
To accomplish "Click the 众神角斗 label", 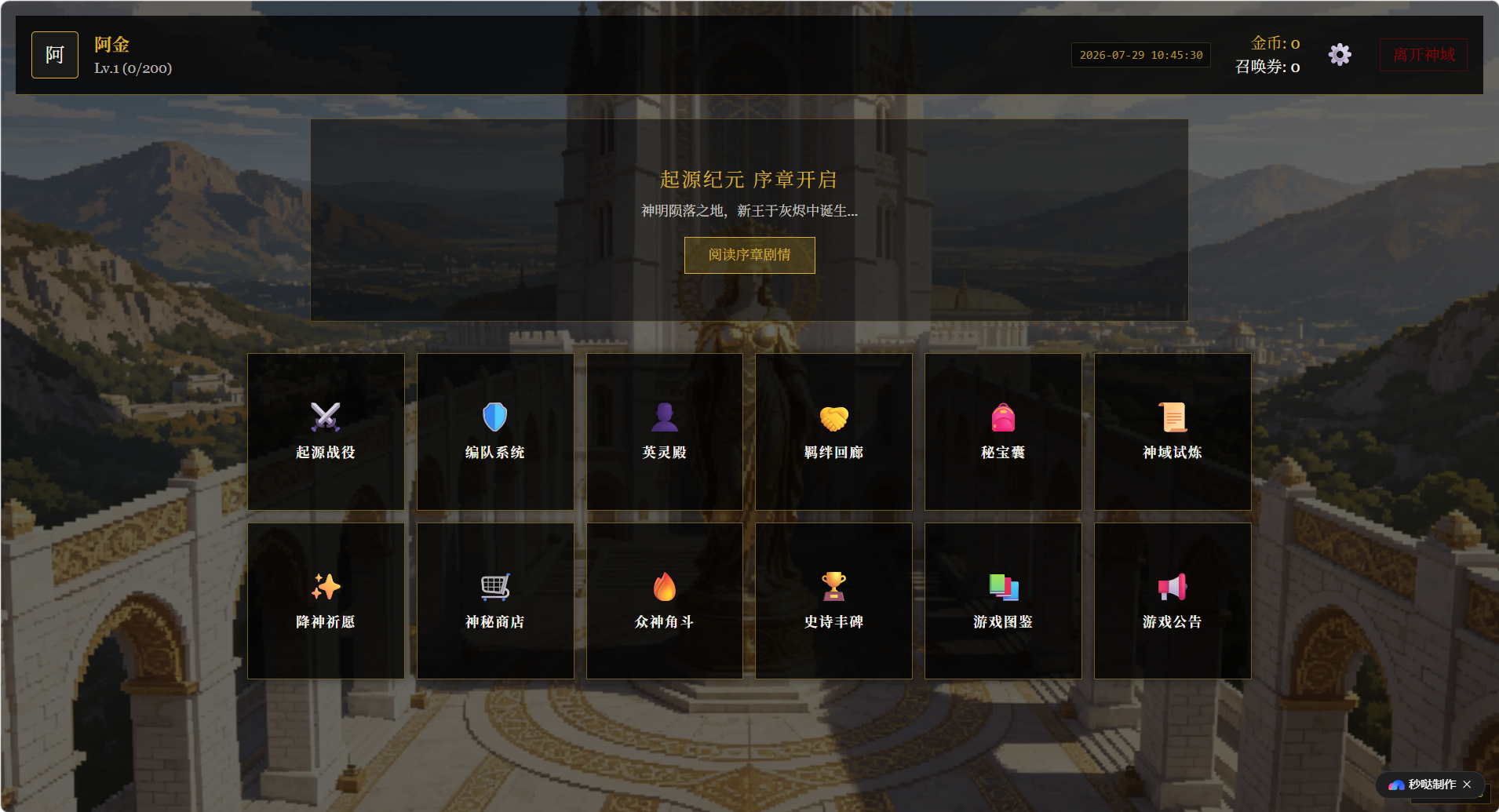I will (664, 622).
